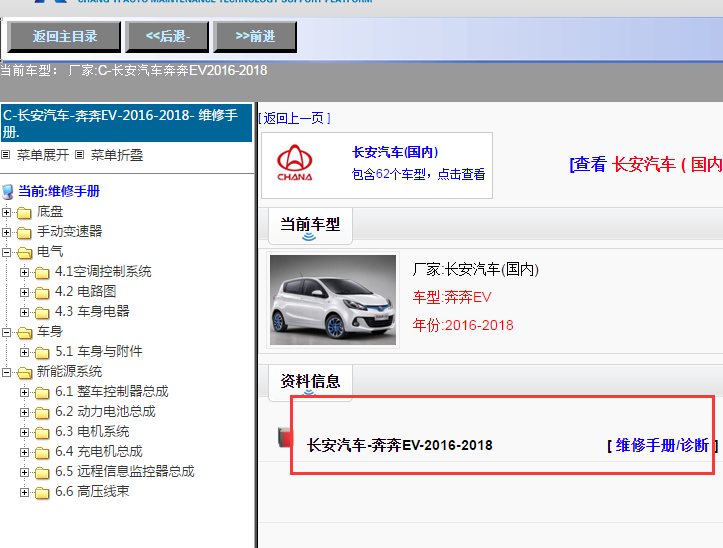
Task: Click the 6.5 远程信息监控器总成 folder icon
Action: (x=42, y=472)
